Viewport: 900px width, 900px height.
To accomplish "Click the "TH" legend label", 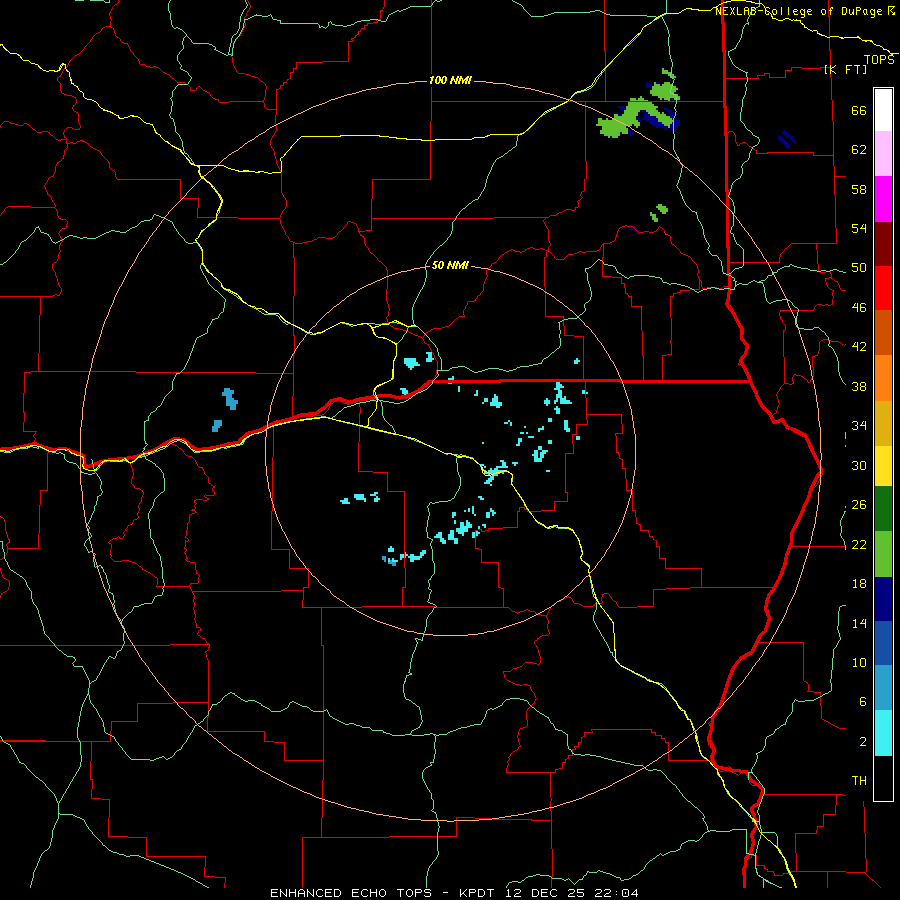I will pos(859,781).
